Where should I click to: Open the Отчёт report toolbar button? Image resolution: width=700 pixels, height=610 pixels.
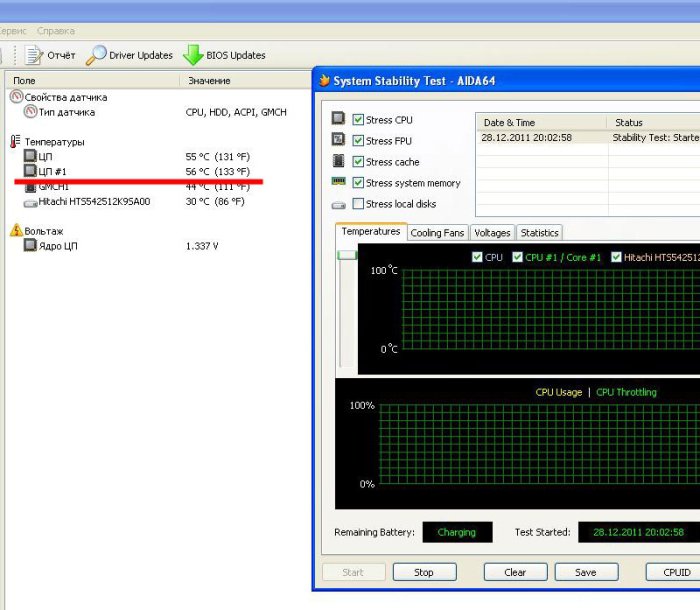(x=50, y=55)
